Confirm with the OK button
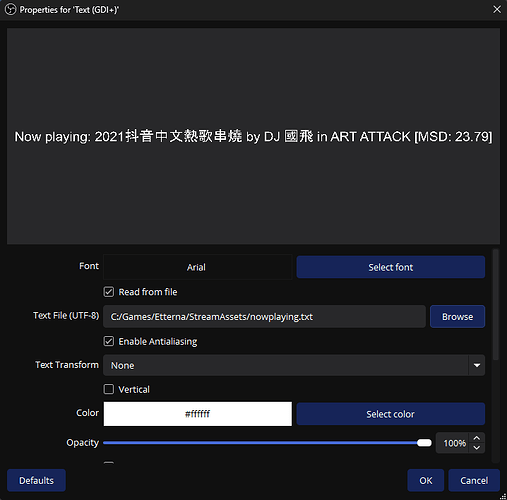 (x=426, y=480)
